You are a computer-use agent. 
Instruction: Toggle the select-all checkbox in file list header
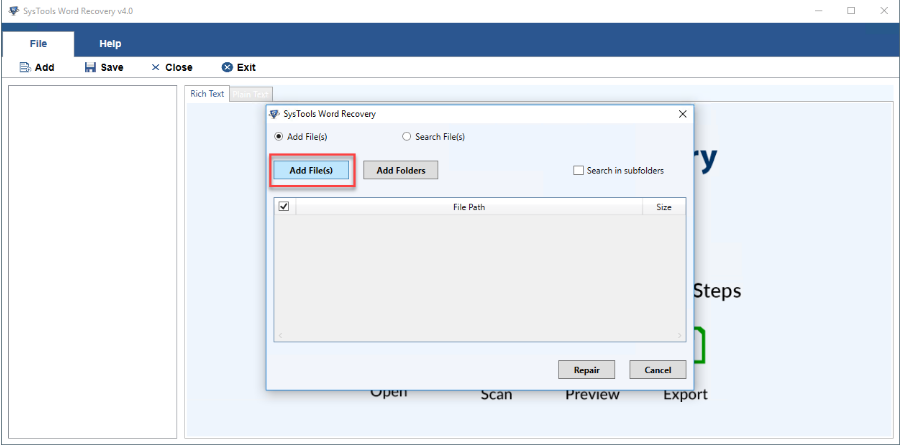click(x=284, y=206)
